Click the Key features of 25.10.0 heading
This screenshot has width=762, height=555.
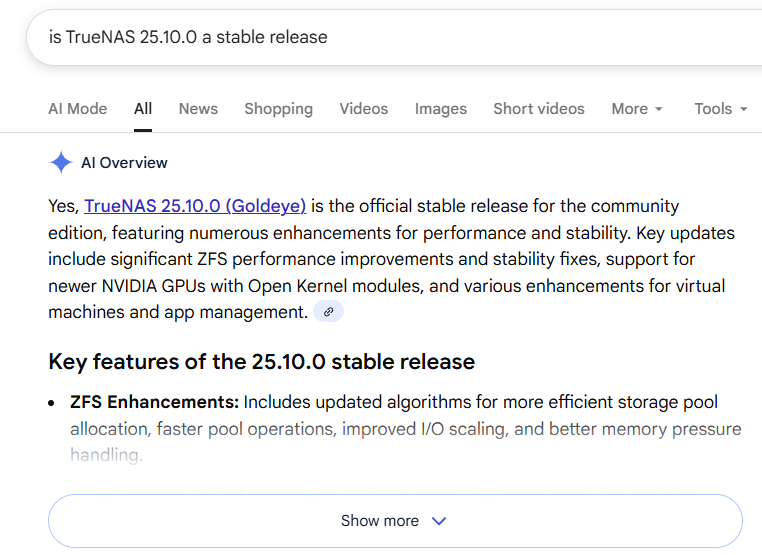(x=261, y=361)
